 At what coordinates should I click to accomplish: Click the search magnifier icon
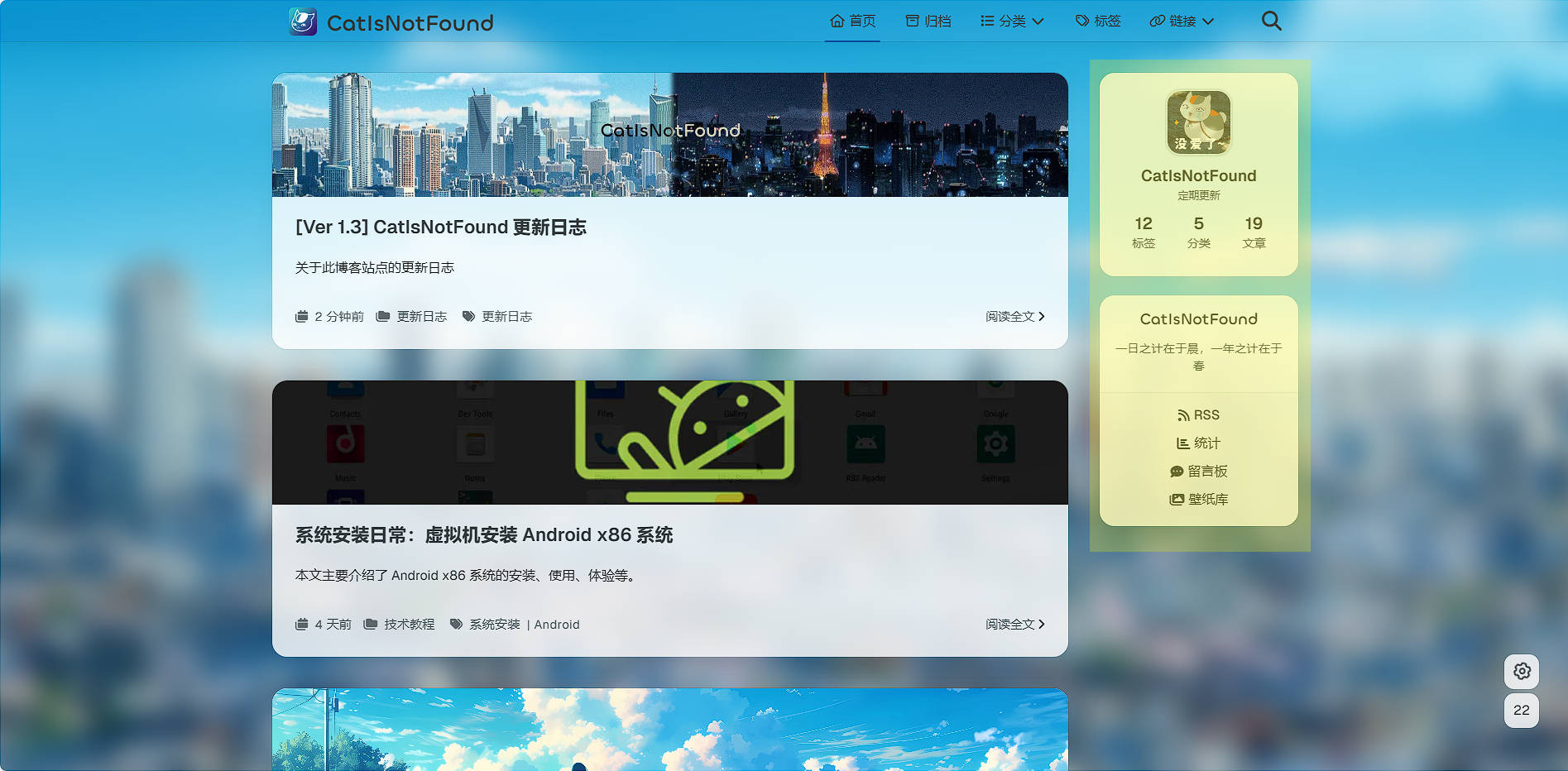tap(1271, 21)
